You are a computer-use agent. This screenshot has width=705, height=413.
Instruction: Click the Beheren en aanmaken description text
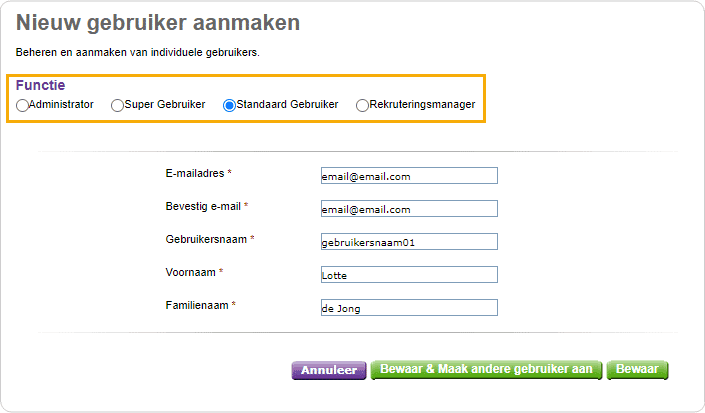138,53
